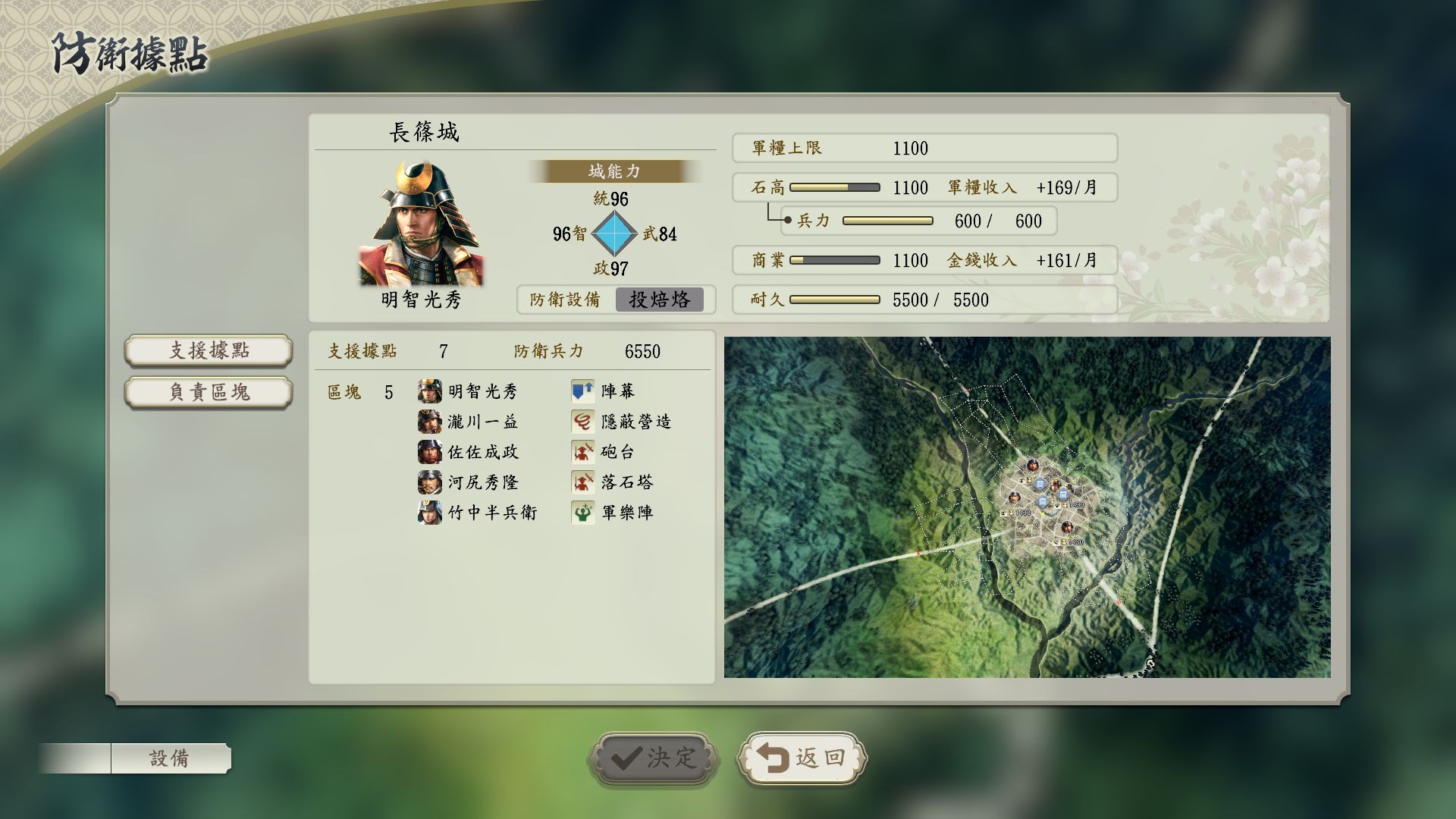1456x819 pixels.
Task: Open the 支援據點 side tab
Action: point(209,350)
